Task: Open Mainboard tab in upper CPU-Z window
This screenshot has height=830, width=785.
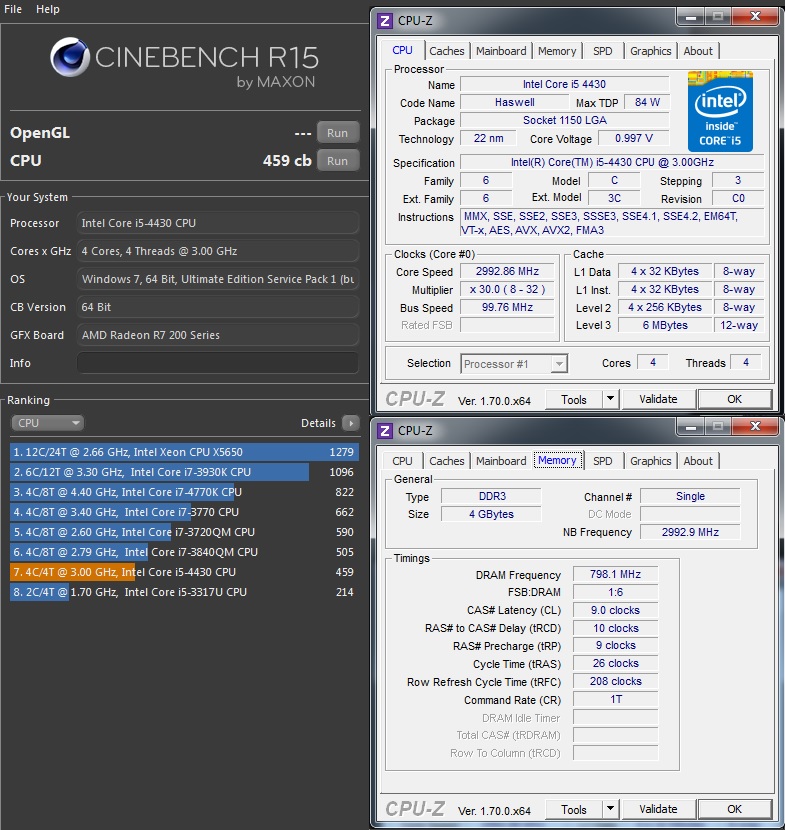Action: (x=501, y=51)
